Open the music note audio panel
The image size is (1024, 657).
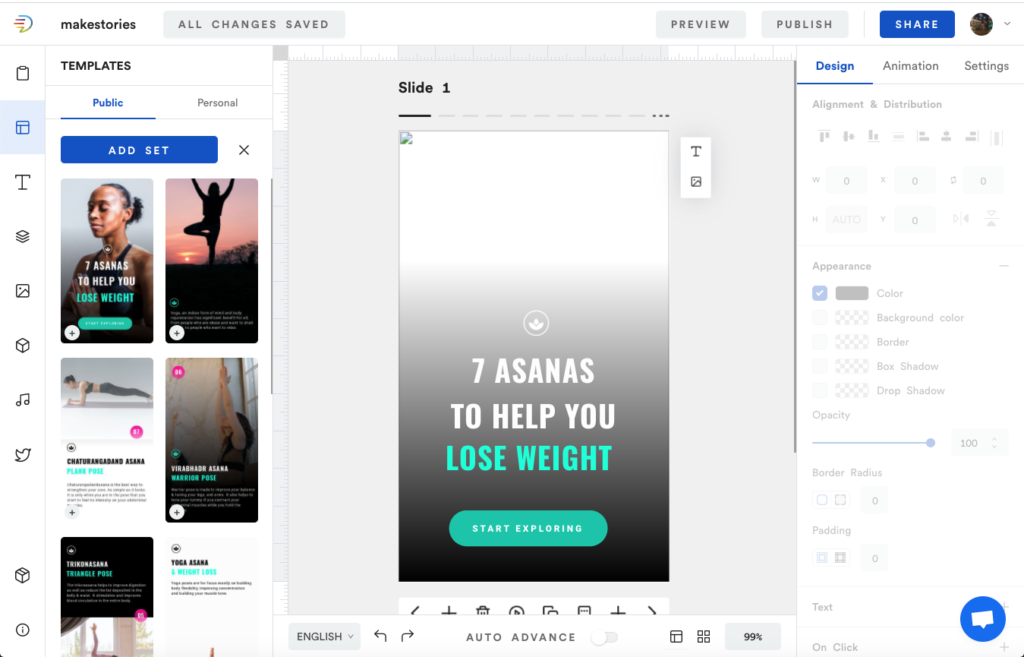(23, 400)
